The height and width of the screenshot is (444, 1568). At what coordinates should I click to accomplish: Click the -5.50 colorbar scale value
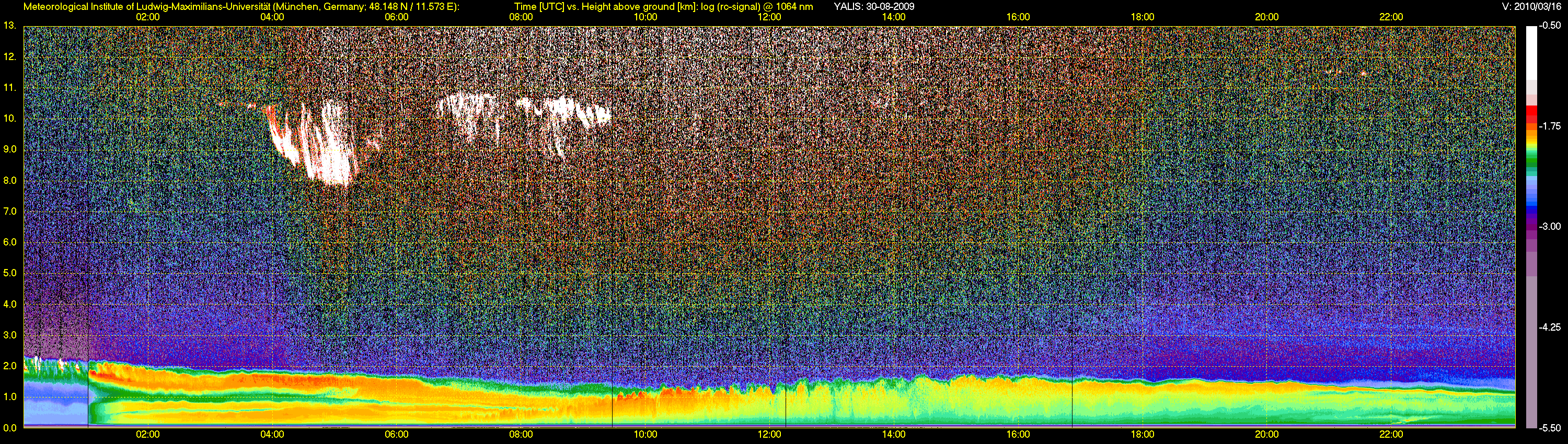[1551, 428]
